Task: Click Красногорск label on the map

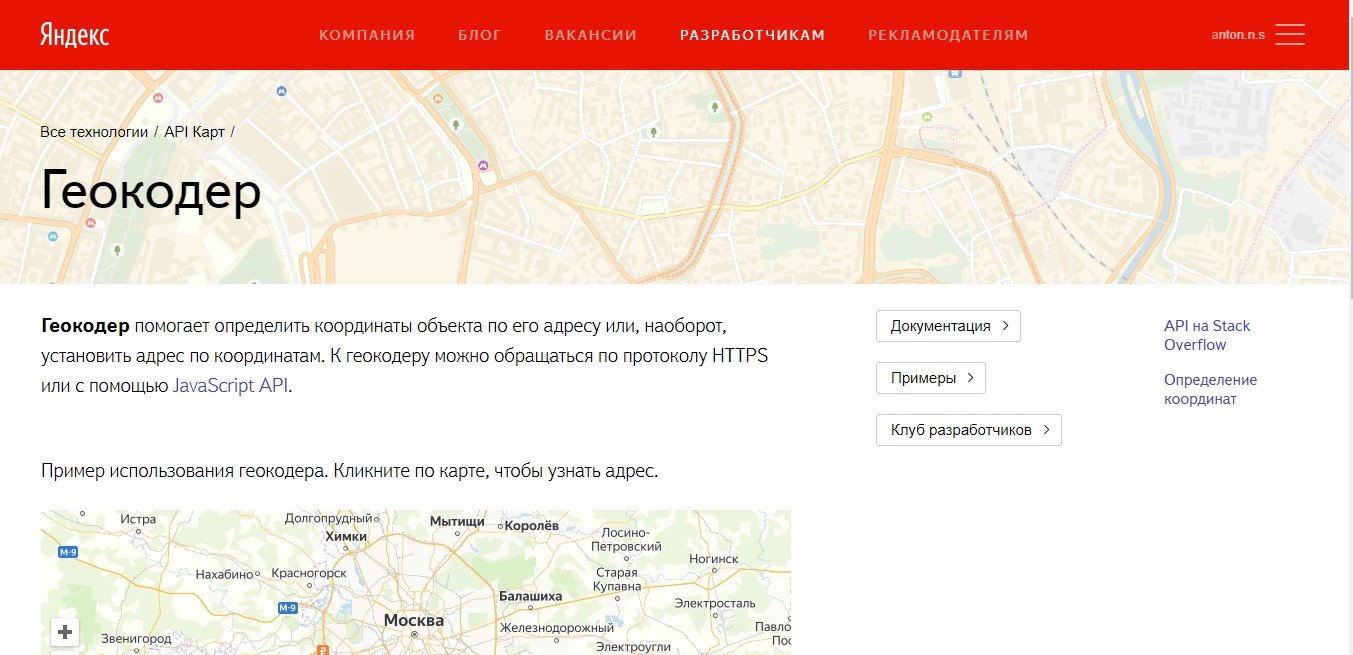Action: coord(309,574)
